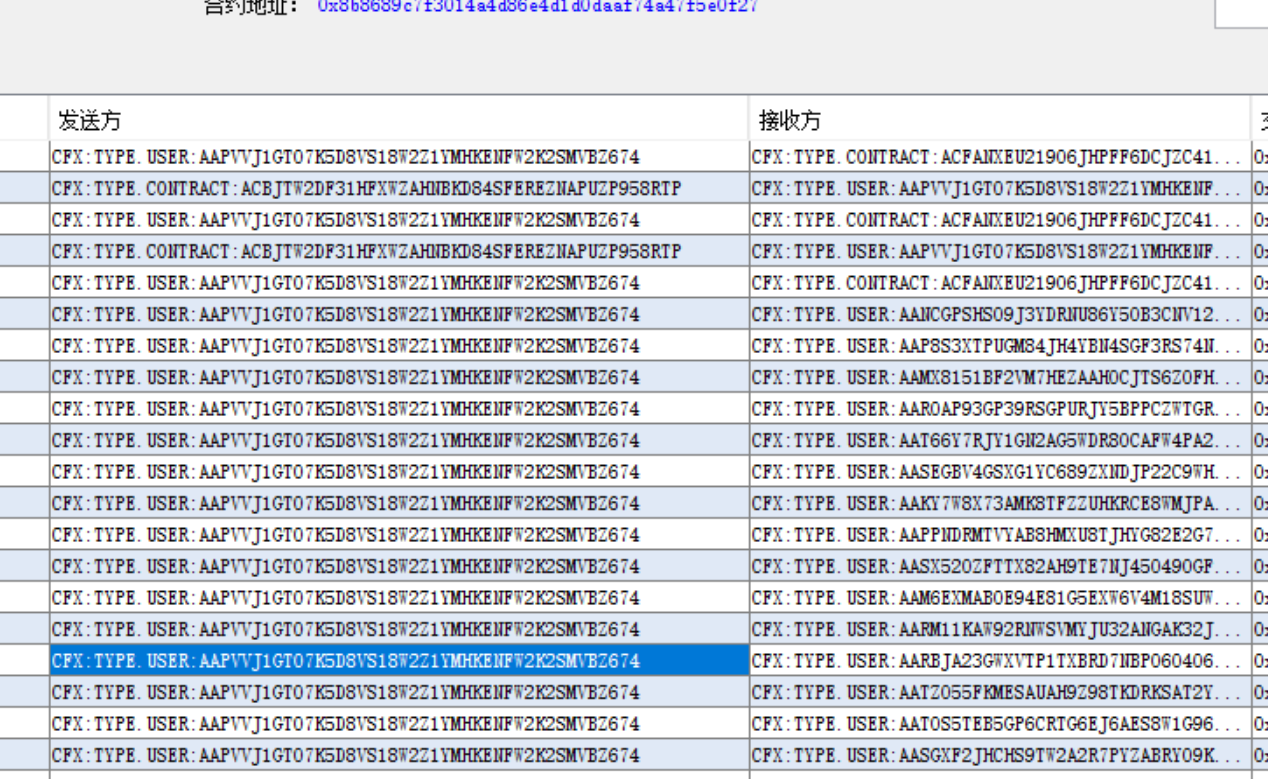Select receiver cell starting AAT66Y7RJY1GN2
The width and height of the screenshot is (1268, 779).
pos(1000,440)
